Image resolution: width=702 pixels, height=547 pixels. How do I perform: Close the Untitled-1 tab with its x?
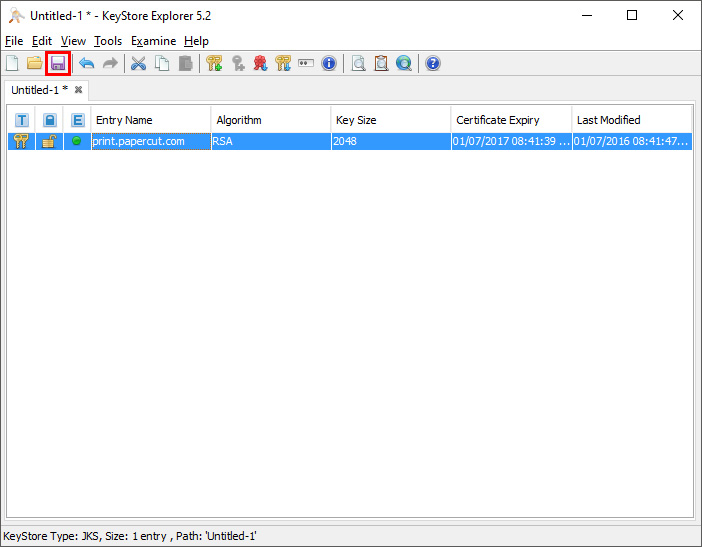point(78,90)
